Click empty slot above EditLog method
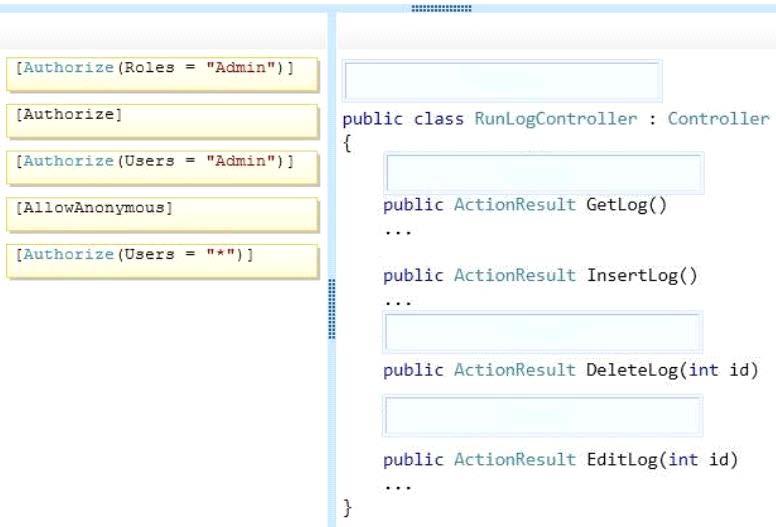 click(542, 416)
